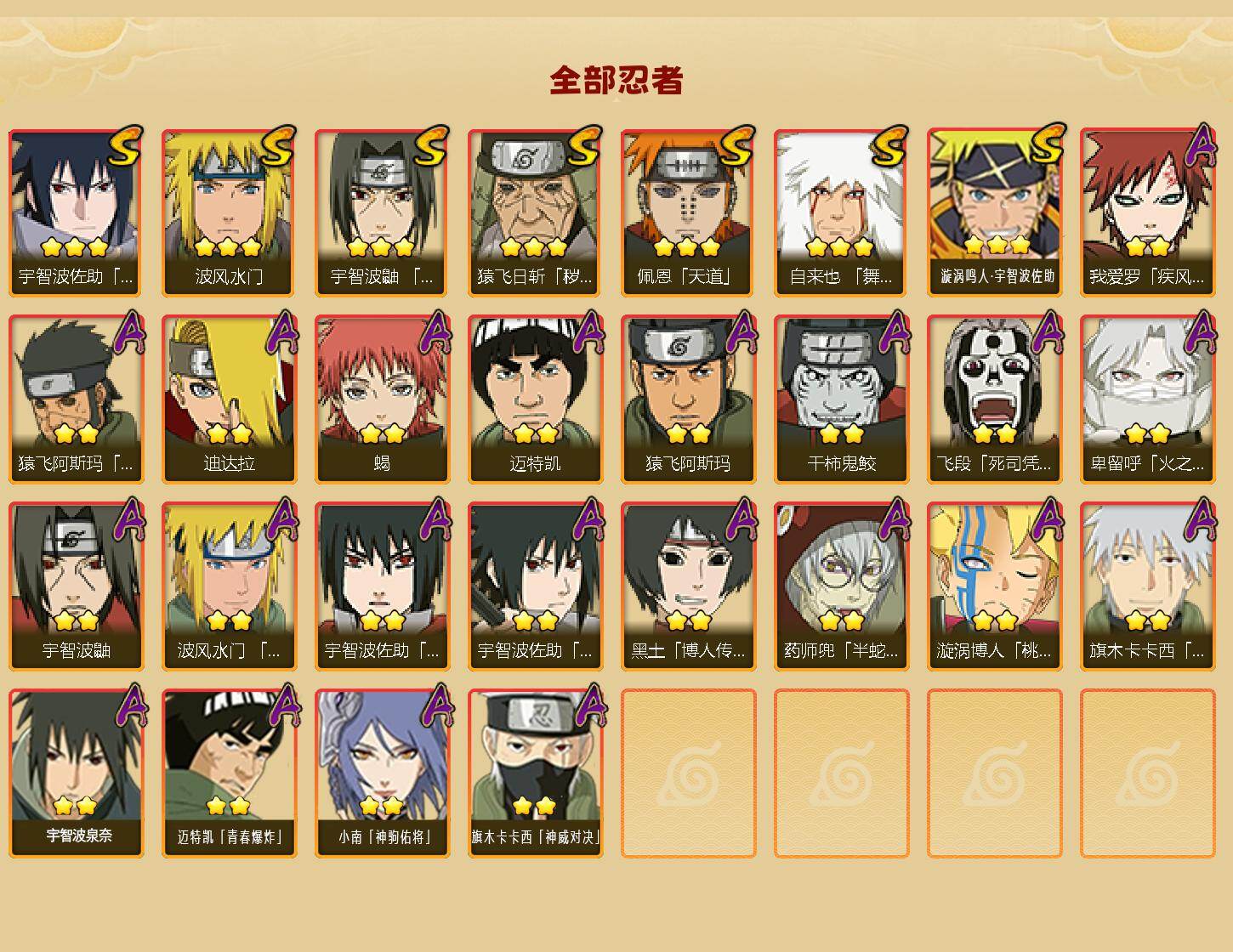Open the 佩恩「天道」 ninja card
The height and width of the screenshot is (952, 1233).
click(x=688, y=212)
